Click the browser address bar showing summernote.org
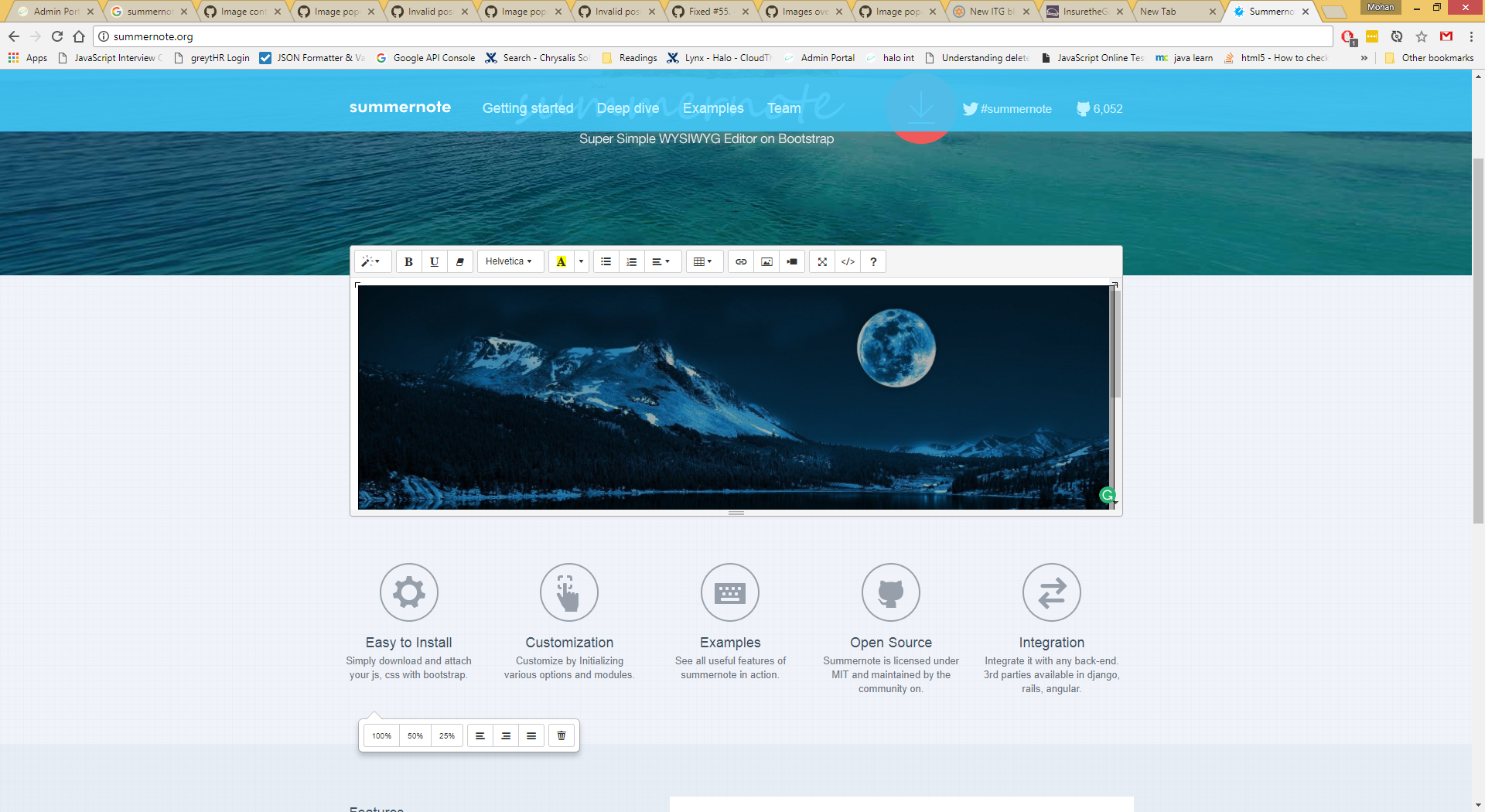This screenshot has width=1485, height=812. click(x=712, y=36)
